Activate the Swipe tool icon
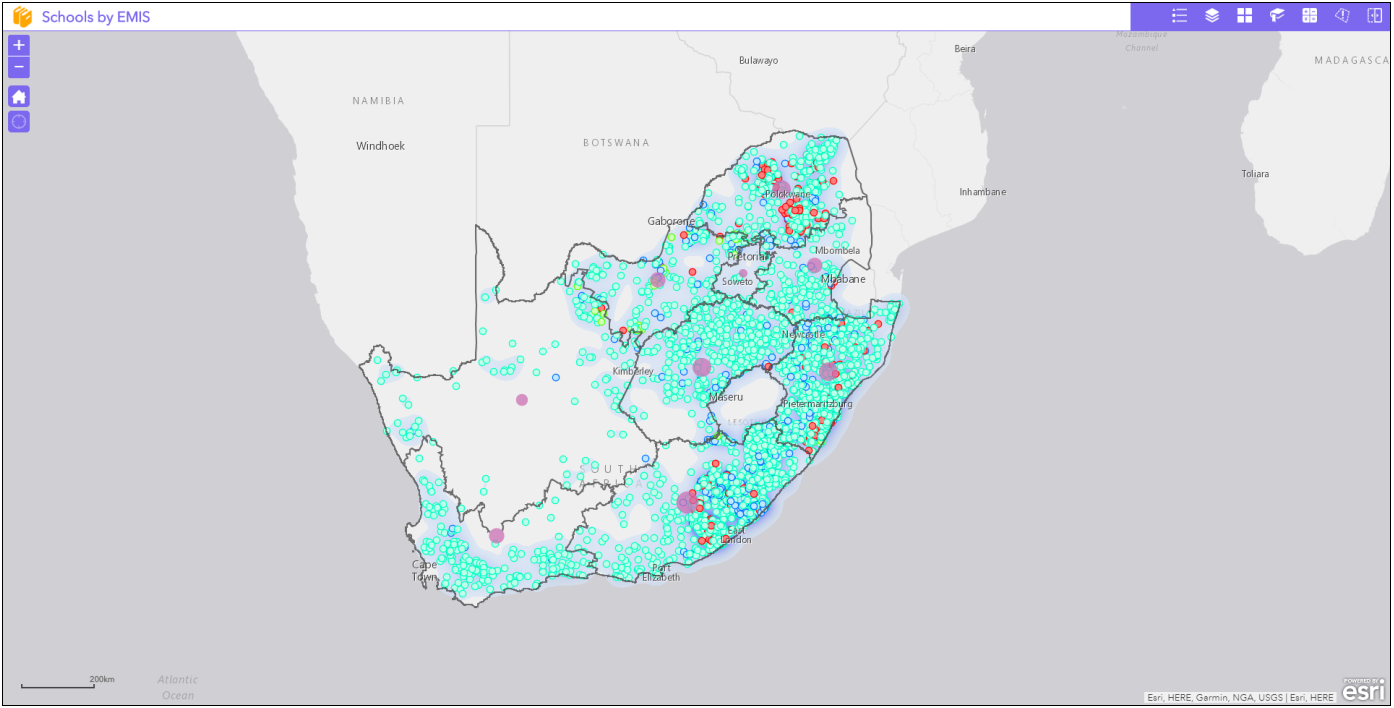 1374,16
